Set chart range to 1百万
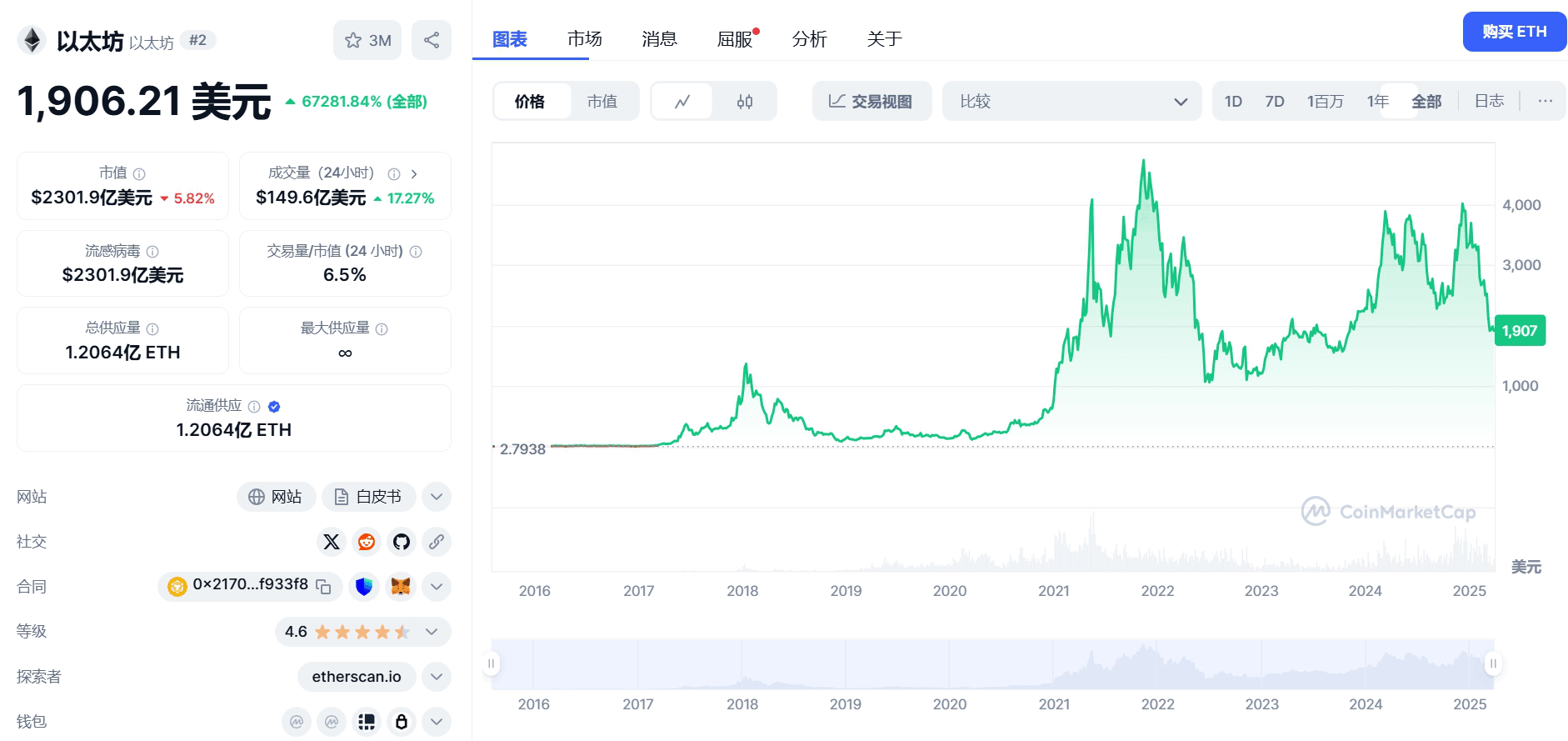Screen dimensions: 1568x741 point(1325,101)
